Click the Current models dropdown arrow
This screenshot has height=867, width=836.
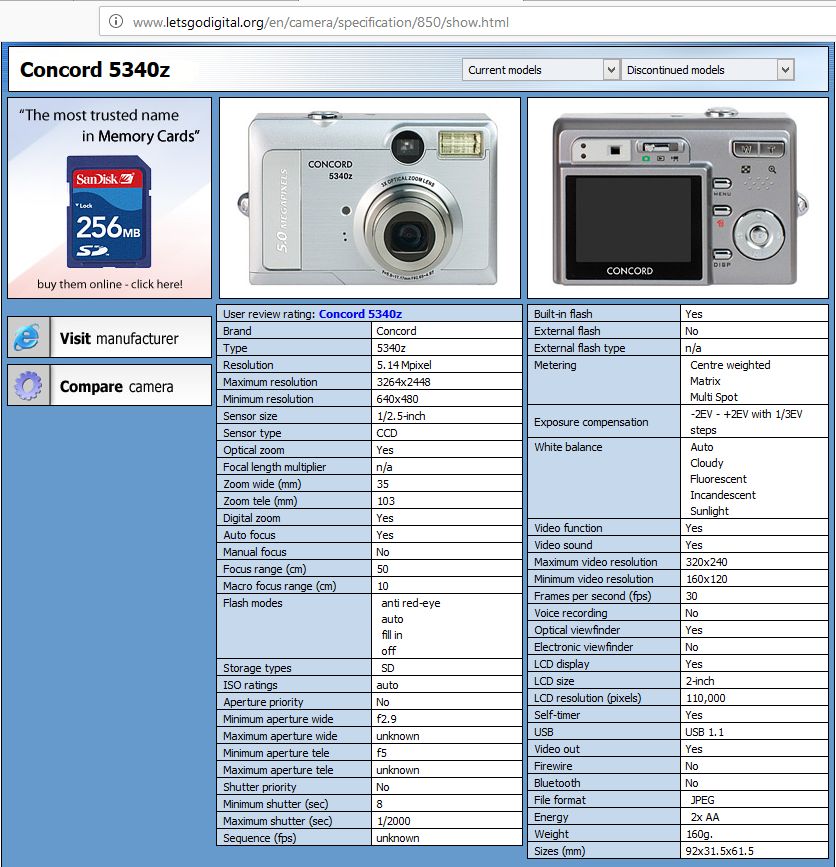[x=611, y=70]
